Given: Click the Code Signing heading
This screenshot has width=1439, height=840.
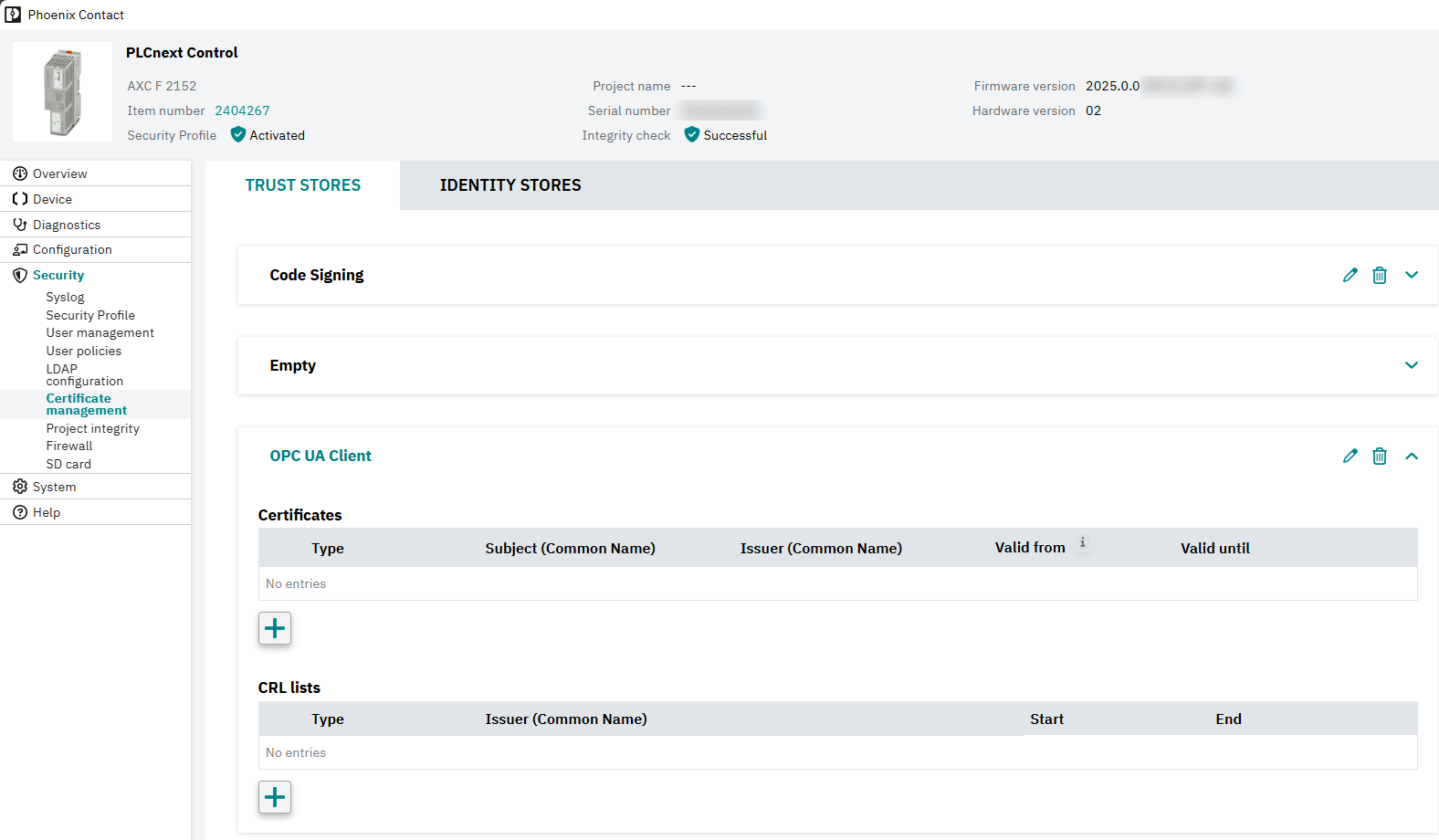Looking at the screenshot, I should coord(317,275).
